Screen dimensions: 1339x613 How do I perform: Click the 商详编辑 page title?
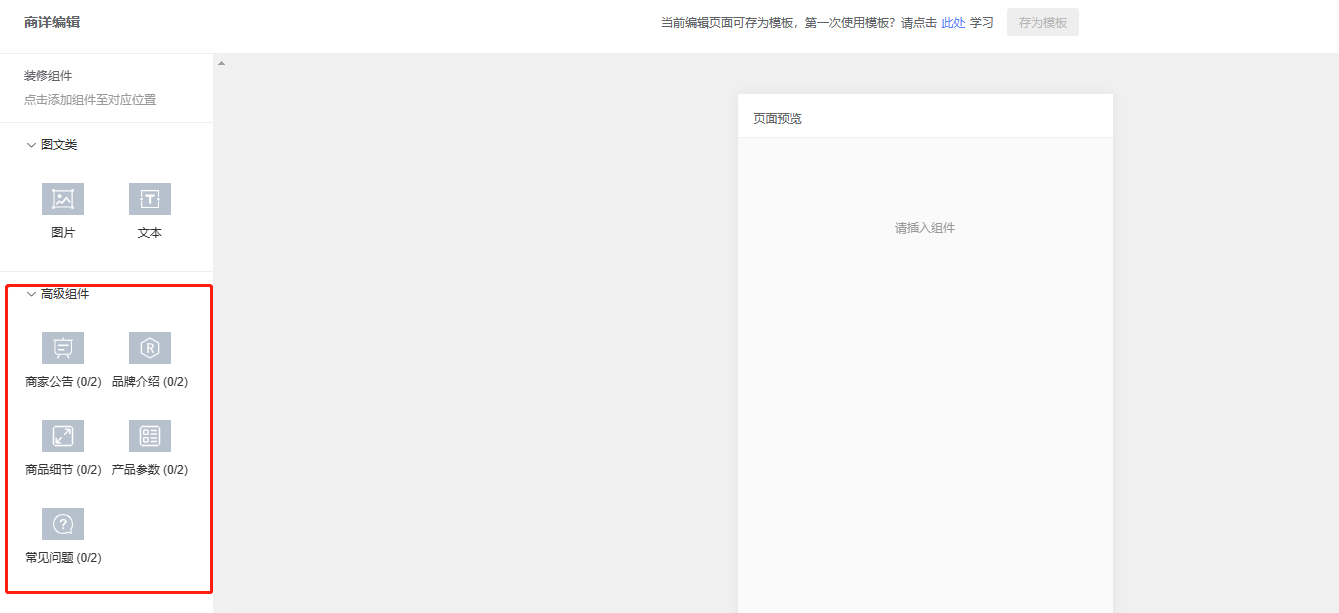(x=52, y=22)
